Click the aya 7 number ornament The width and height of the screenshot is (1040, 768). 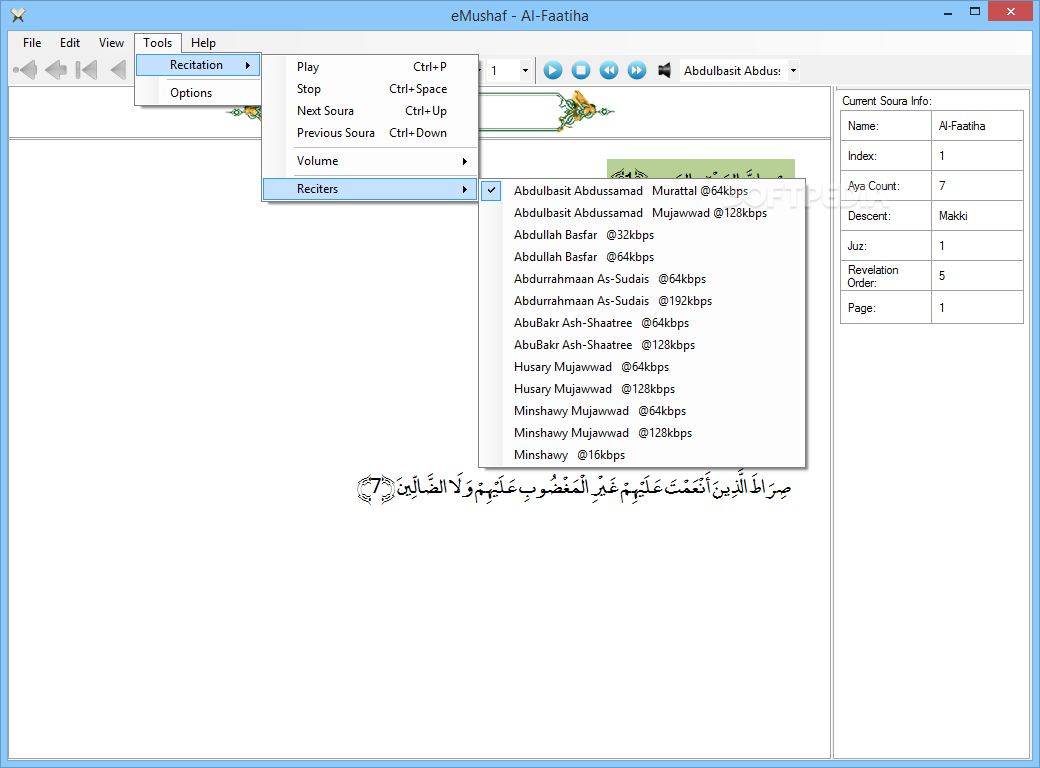click(376, 489)
